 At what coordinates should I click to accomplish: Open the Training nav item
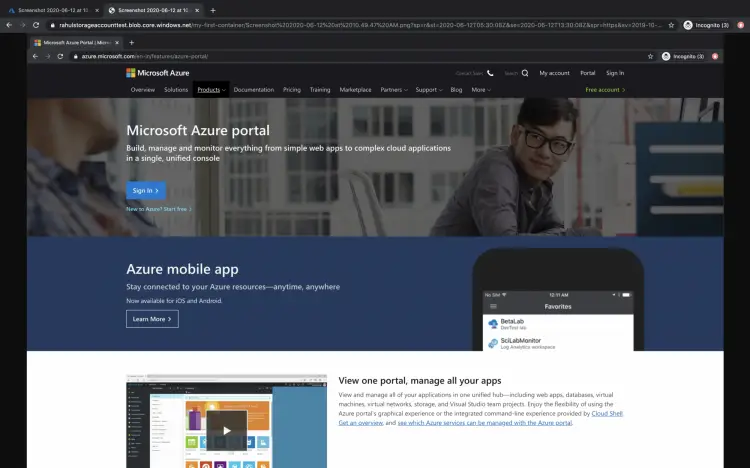point(320,89)
